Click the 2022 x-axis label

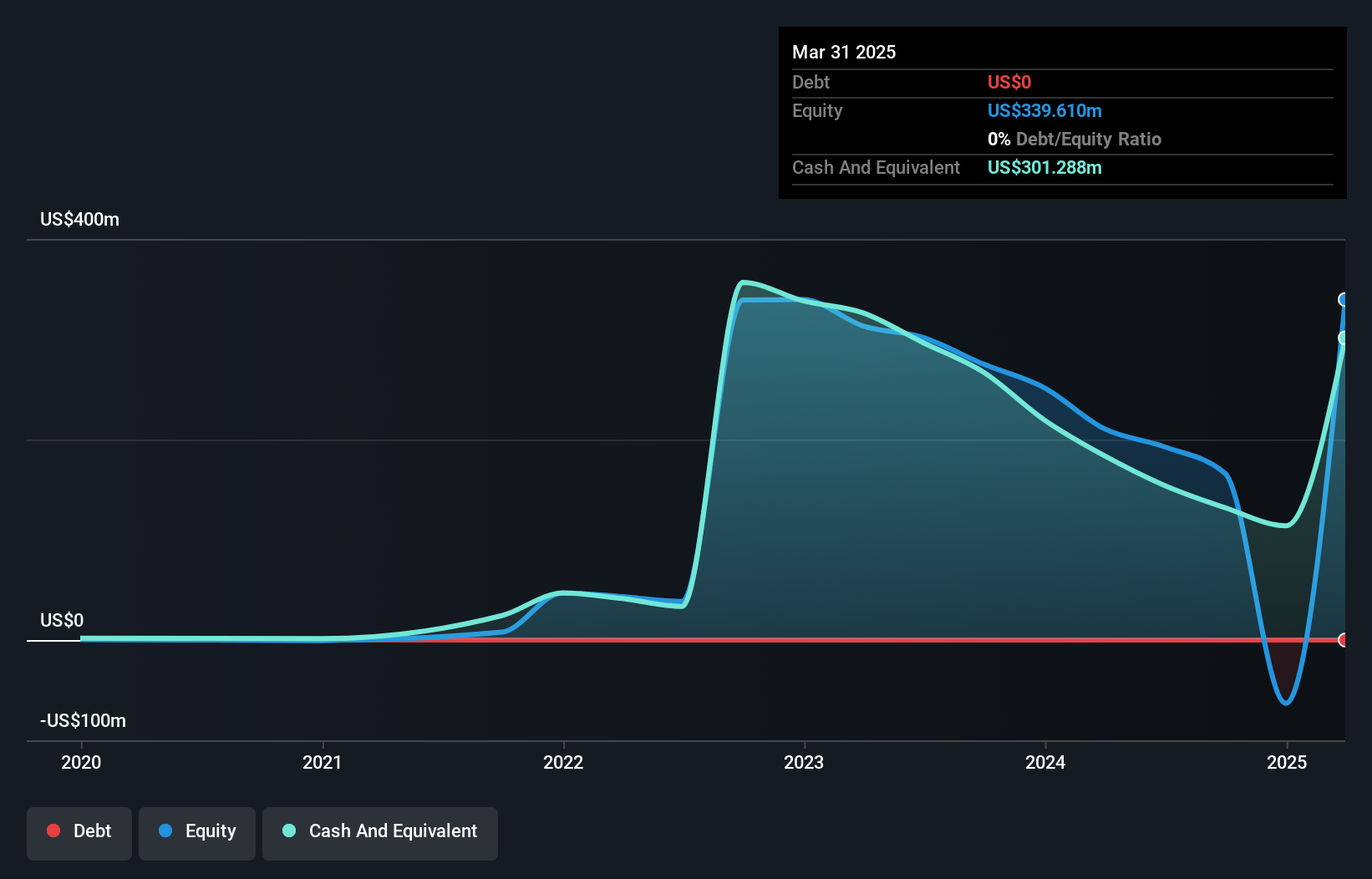tap(563, 762)
